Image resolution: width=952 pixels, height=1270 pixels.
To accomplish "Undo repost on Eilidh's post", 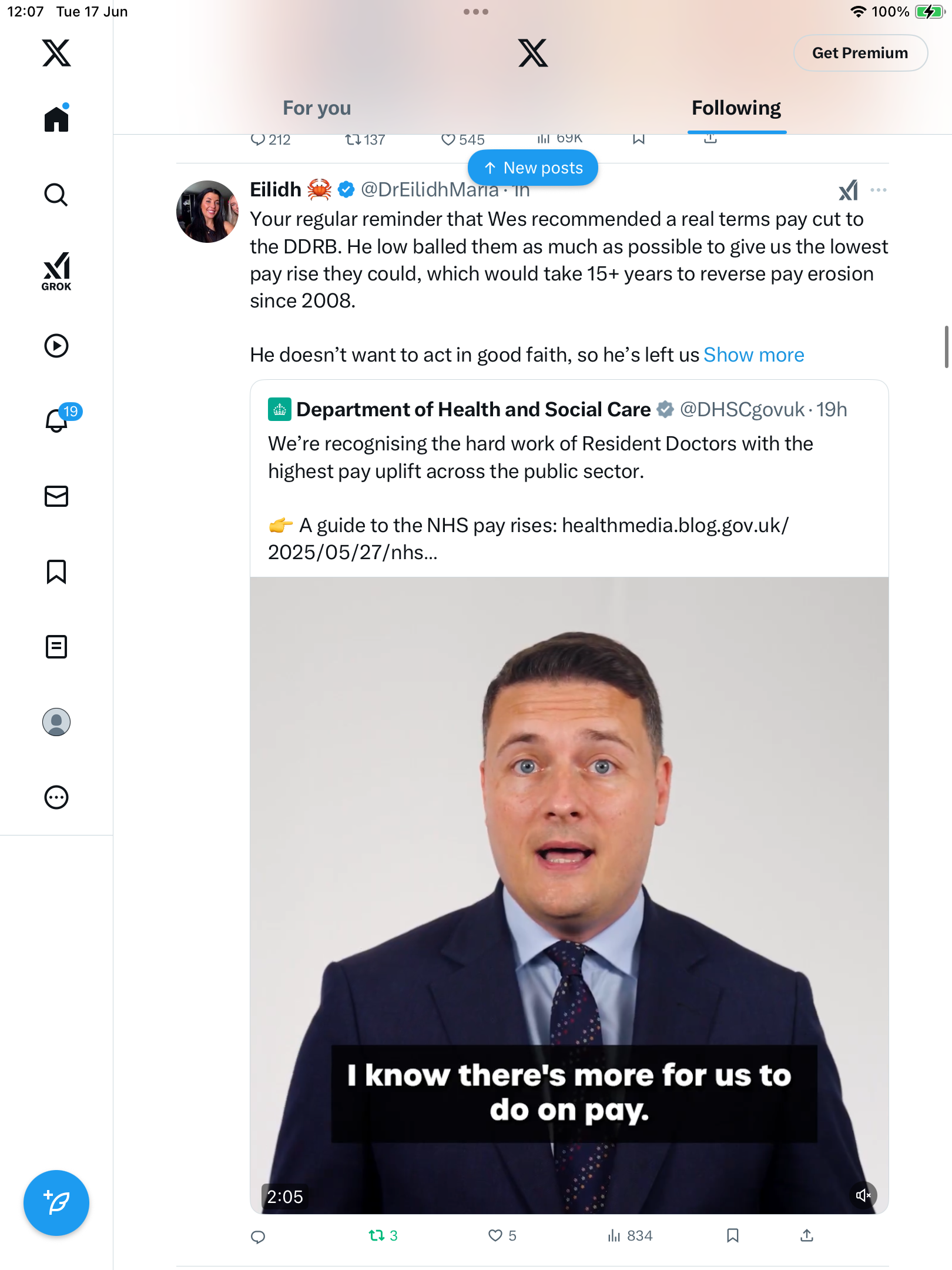I will [x=383, y=1236].
